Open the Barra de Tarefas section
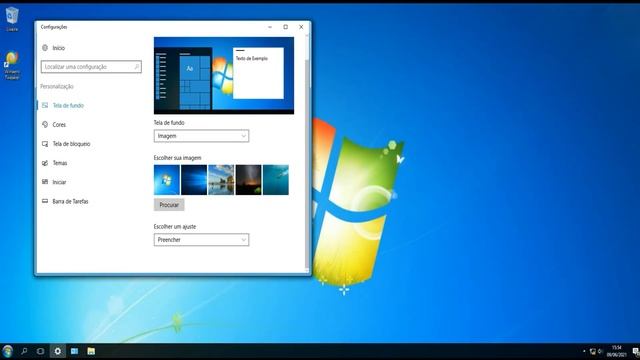 click(70, 201)
